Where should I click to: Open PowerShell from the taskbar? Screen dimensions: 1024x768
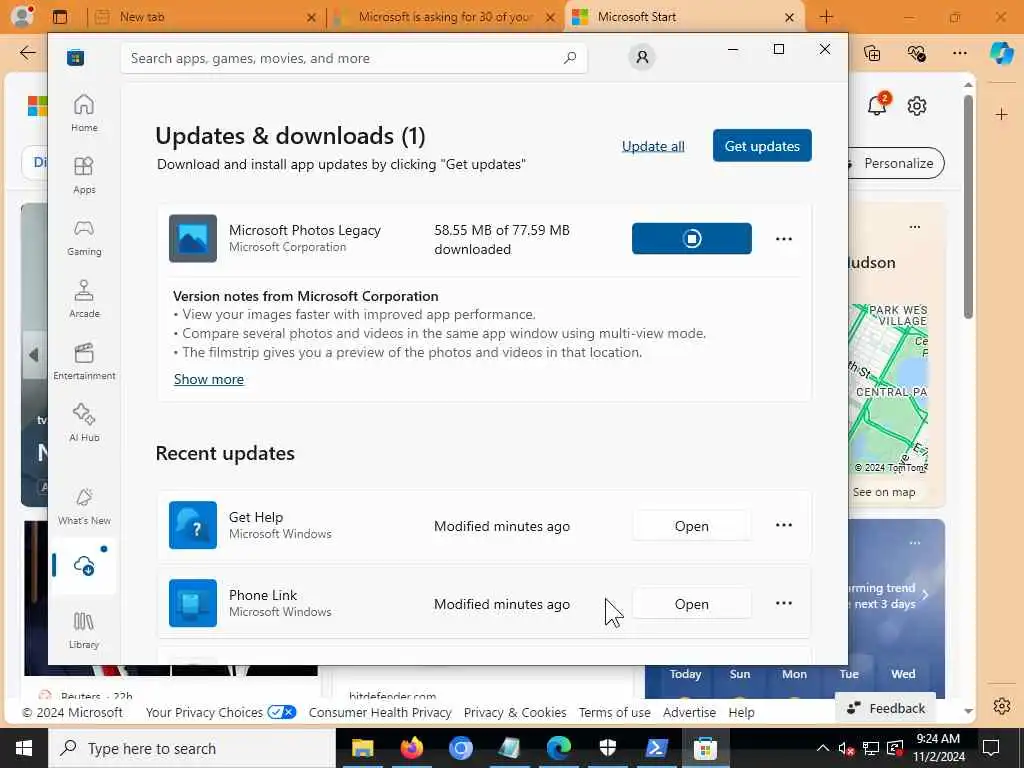656,748
